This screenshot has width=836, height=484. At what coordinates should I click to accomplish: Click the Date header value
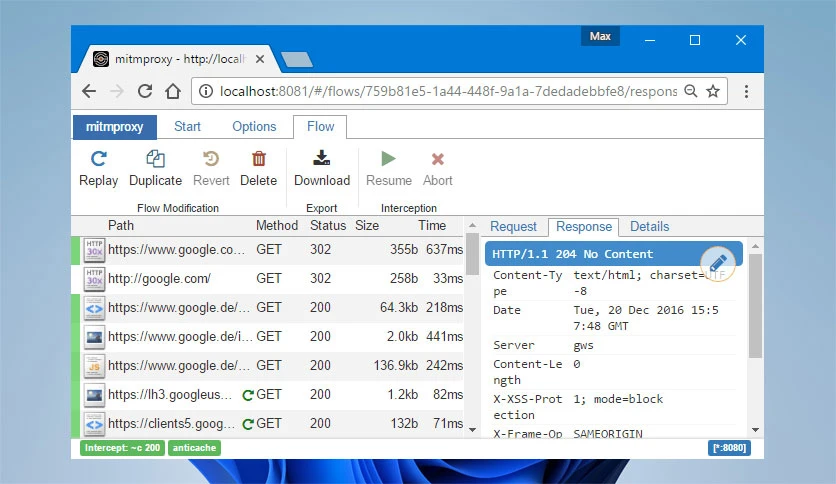[x=646, y=318]
